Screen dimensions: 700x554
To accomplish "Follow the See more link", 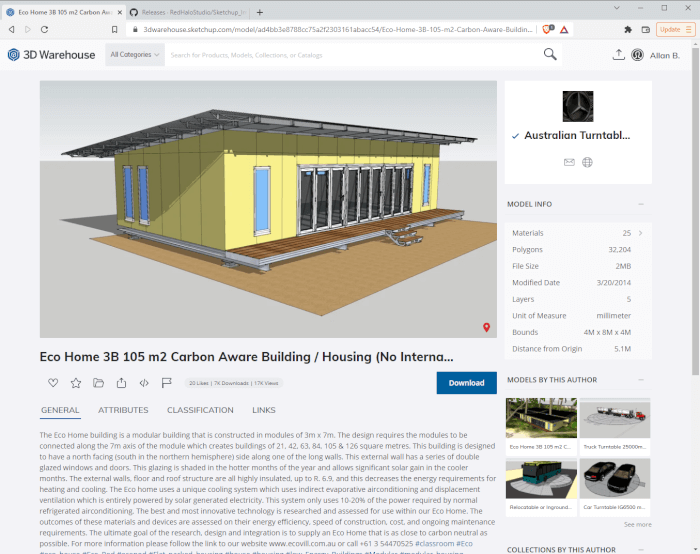I will (x=638, y=525).
